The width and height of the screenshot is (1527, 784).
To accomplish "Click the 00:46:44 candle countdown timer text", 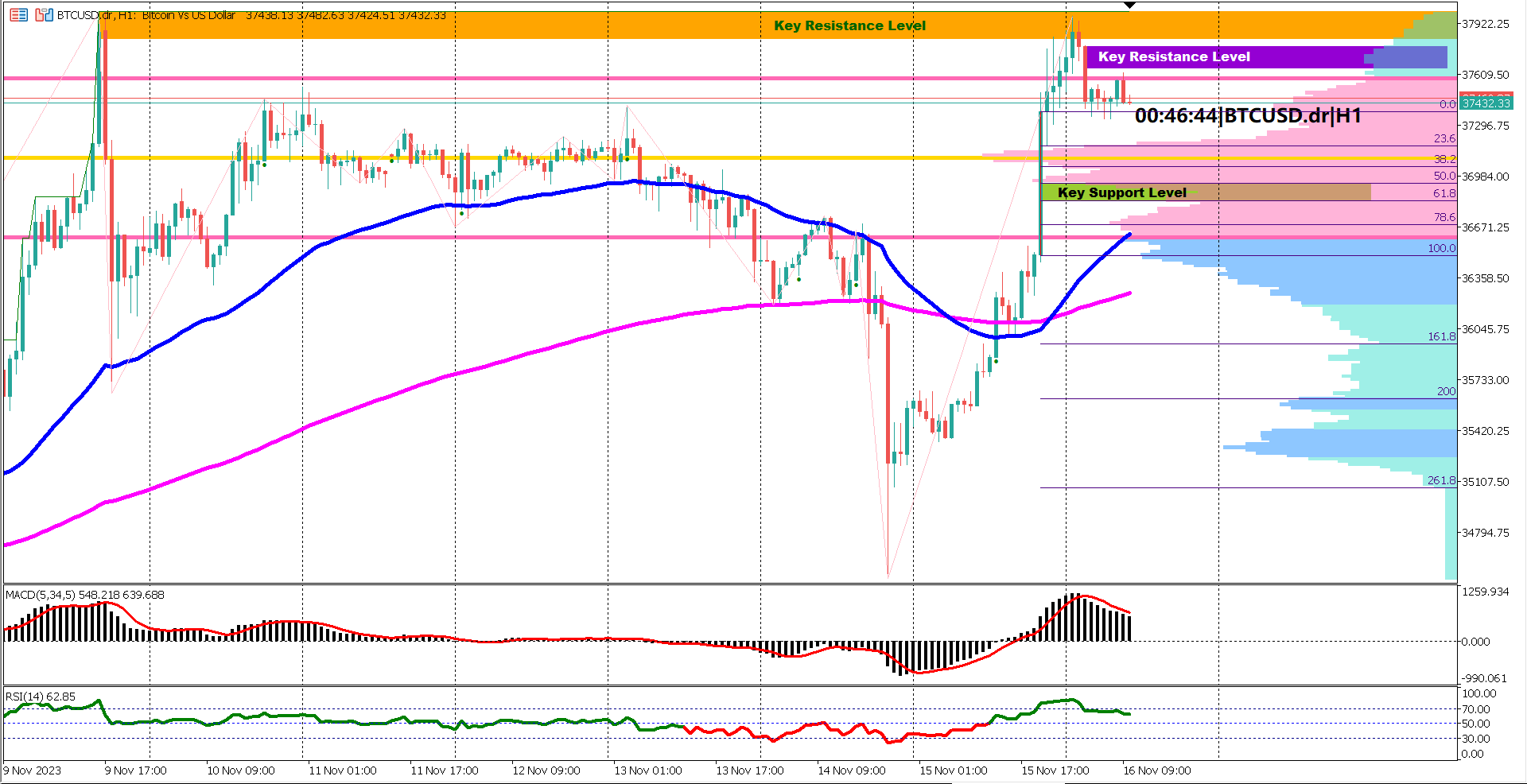I will [1175, 116].
